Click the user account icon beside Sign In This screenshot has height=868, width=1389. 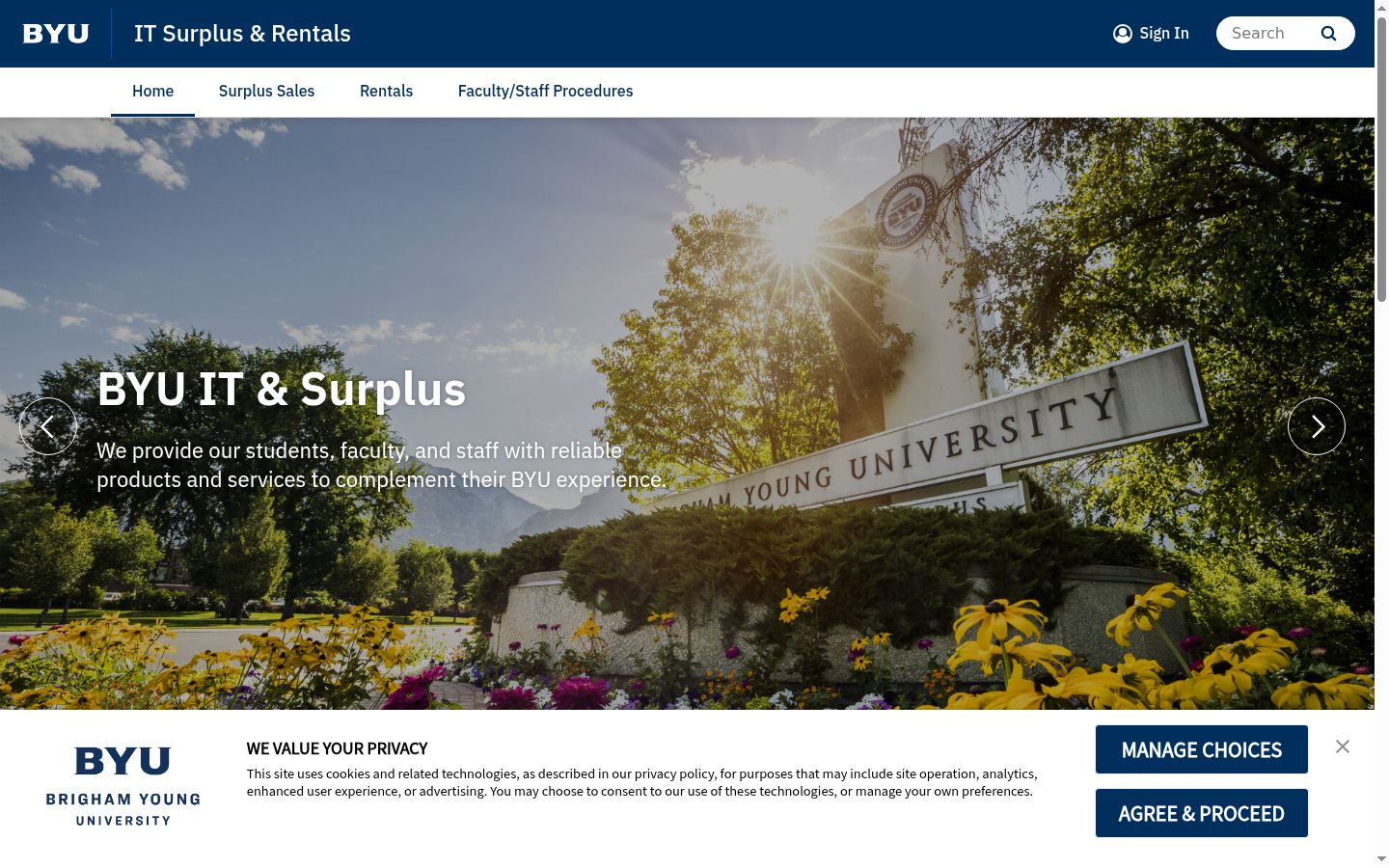pyautogui.click(x=1123, y=34)
